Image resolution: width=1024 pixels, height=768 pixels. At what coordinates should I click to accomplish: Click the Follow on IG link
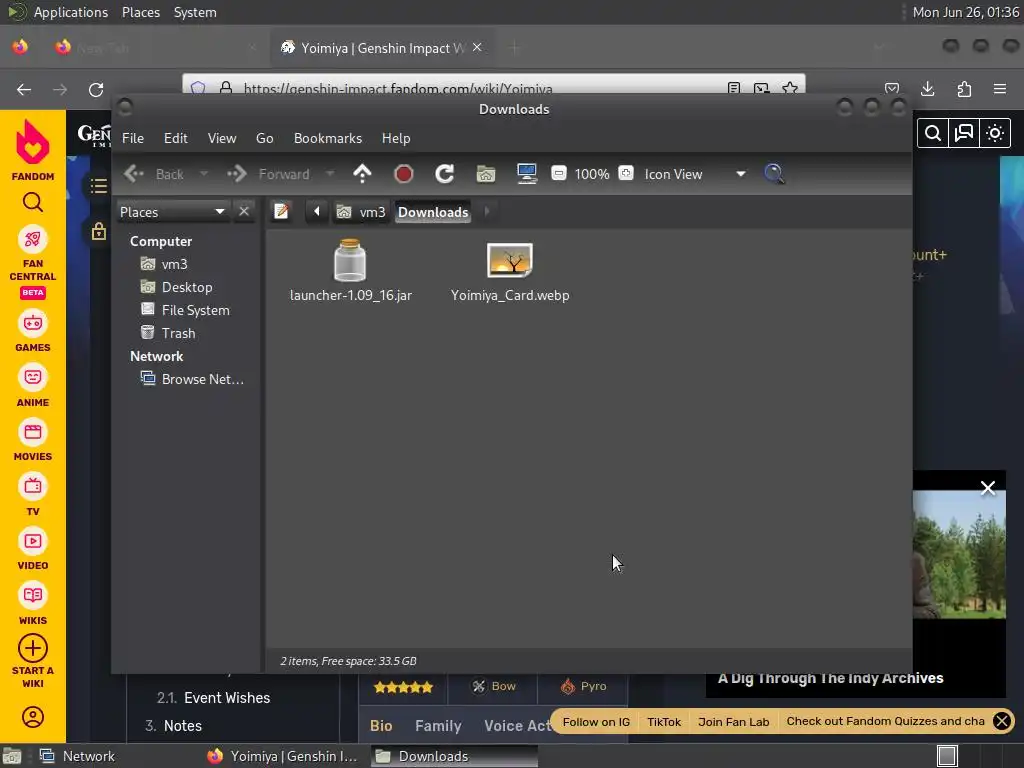pos(596,722)
